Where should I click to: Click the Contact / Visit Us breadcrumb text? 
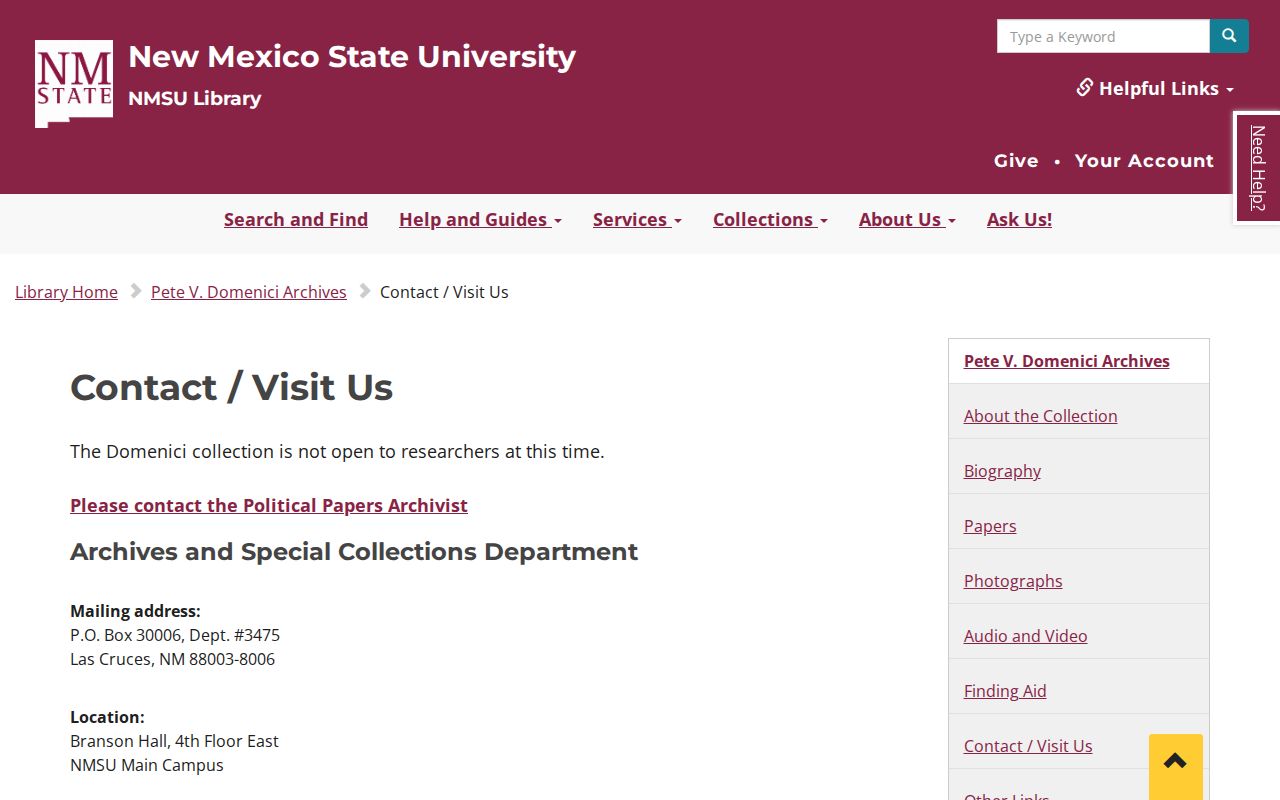(444, 292)
